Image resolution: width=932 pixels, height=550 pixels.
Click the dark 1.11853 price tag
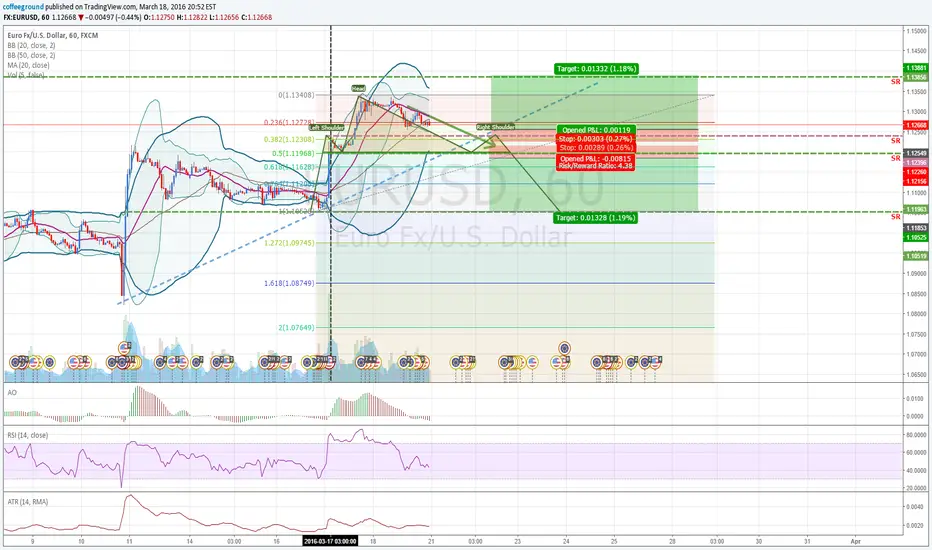915,228
